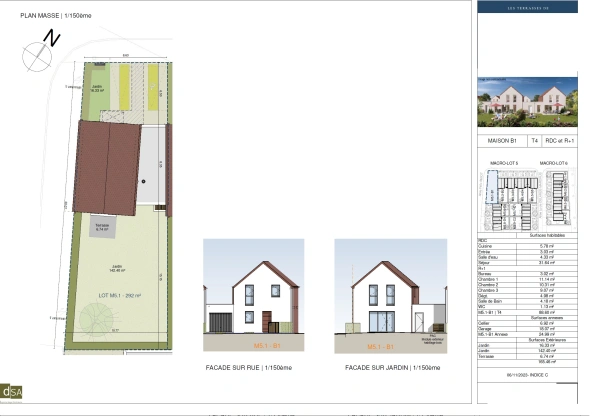Screen dimensions: 592x416
Task: Click the brown tiled roof on the site plan
Action: (x=107, y=168)
